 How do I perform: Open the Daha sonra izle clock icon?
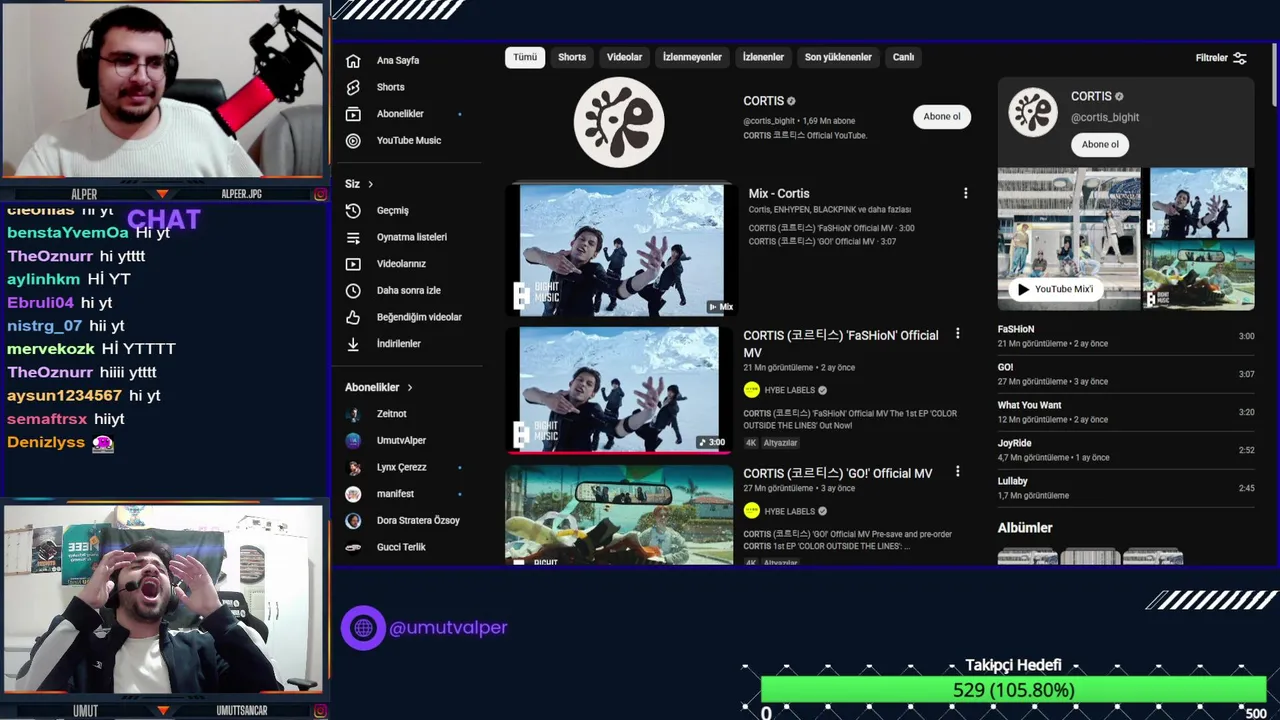click(x=353, y=291)
